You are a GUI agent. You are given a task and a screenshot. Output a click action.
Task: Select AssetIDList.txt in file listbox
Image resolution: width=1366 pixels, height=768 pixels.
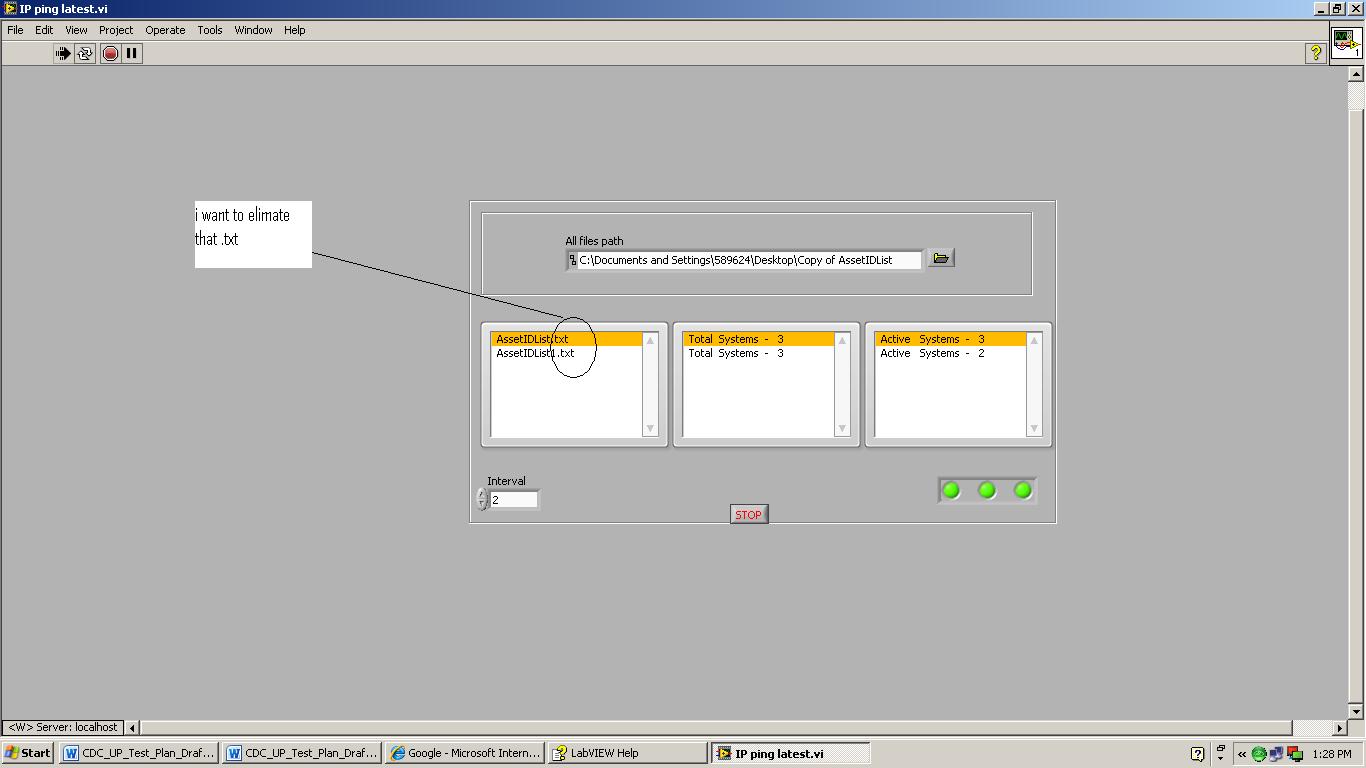click(566, 339)
